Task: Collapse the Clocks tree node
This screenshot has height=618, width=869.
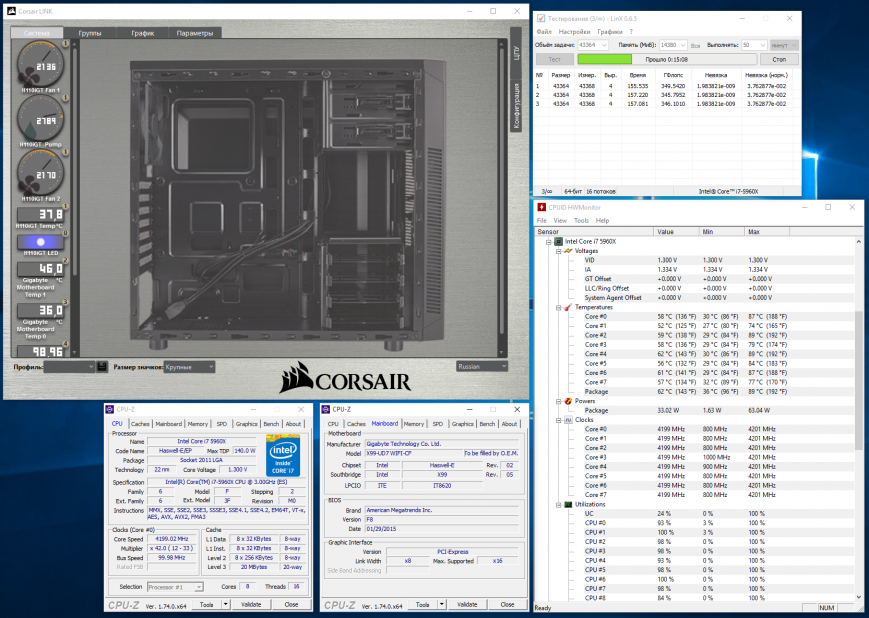Action: pos(559,420)
